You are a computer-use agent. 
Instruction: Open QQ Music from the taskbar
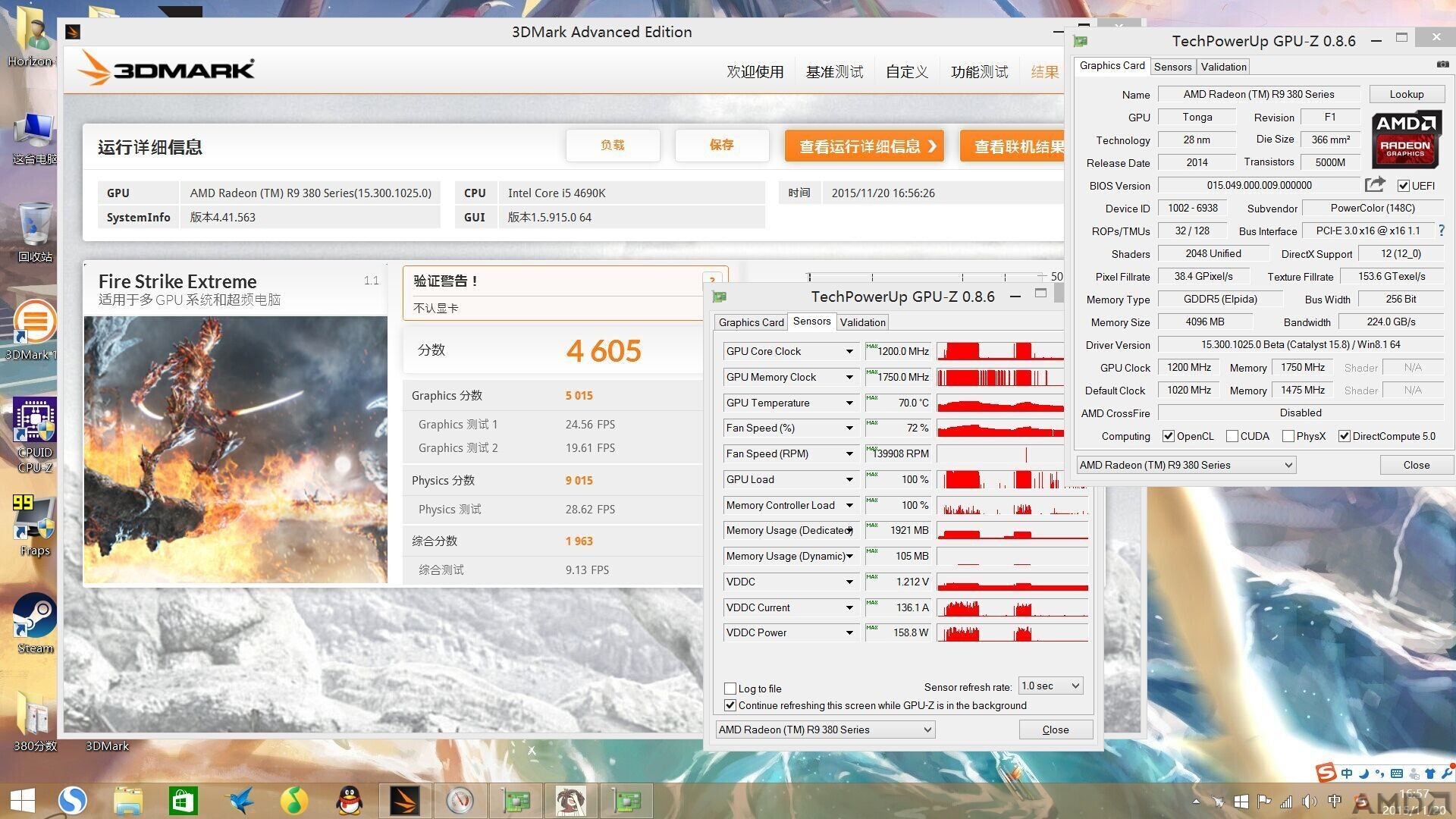(x=294, y=801)
